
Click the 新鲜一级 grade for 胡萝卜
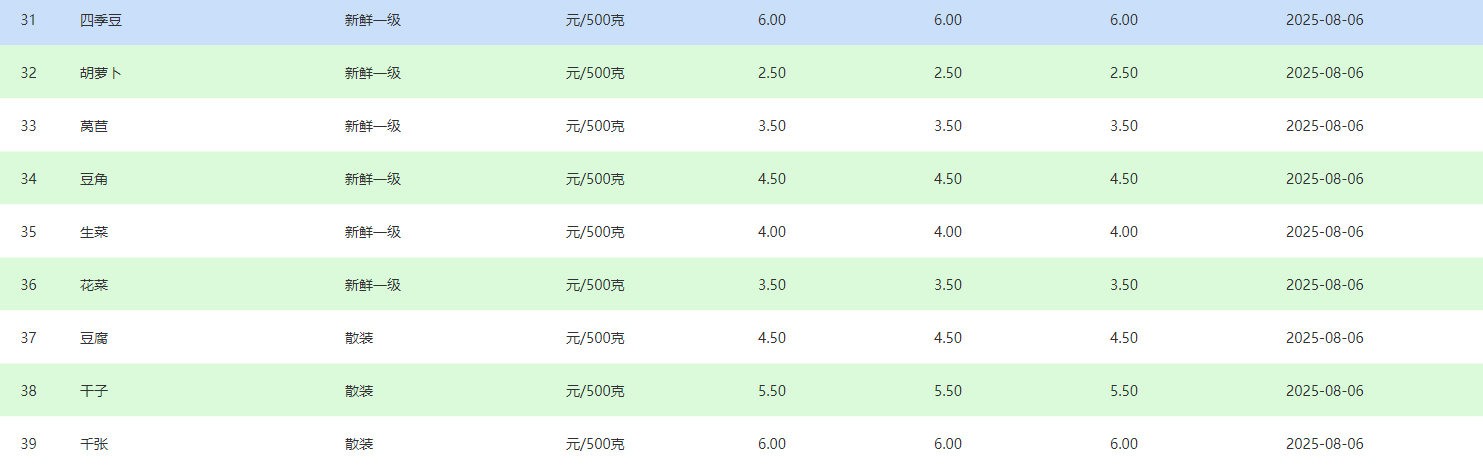pos(373,73)
